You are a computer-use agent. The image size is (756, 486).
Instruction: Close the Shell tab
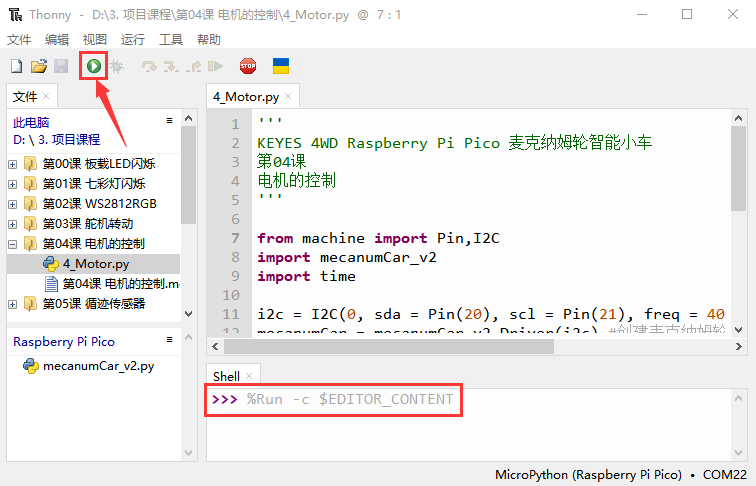[249, 376]
